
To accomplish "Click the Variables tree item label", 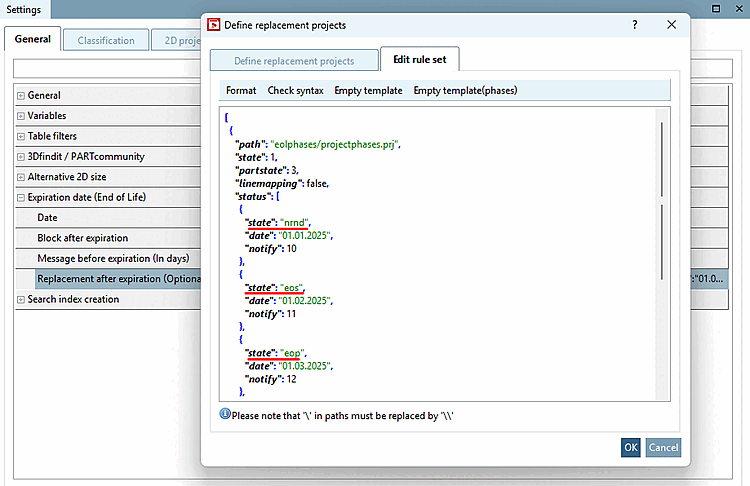I will pyautogui.click(x=47, y=116).
